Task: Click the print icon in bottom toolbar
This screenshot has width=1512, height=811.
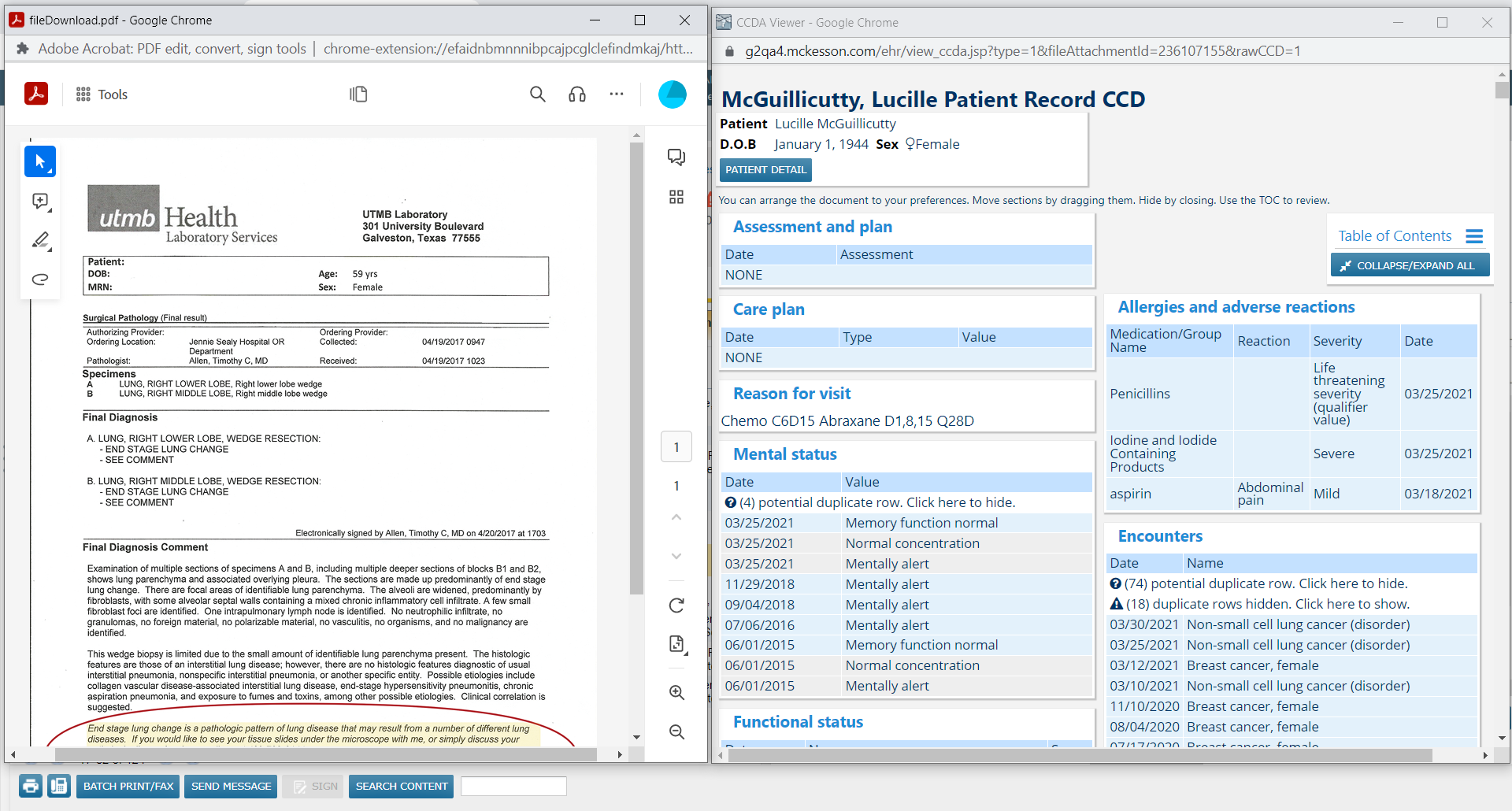Action: pyautogui.click(x=31, y=786)
